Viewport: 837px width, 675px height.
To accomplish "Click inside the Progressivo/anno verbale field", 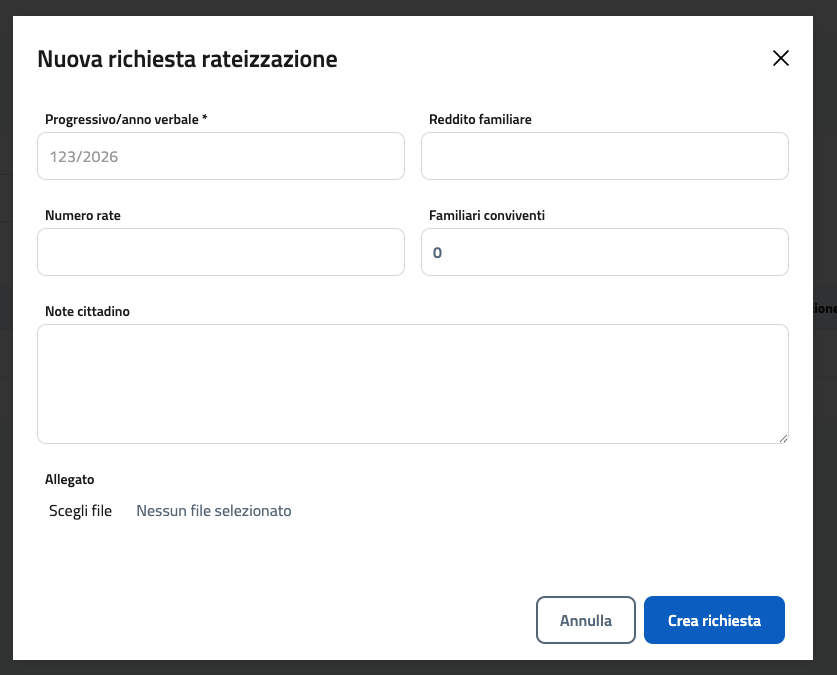I will coord(220,156).
